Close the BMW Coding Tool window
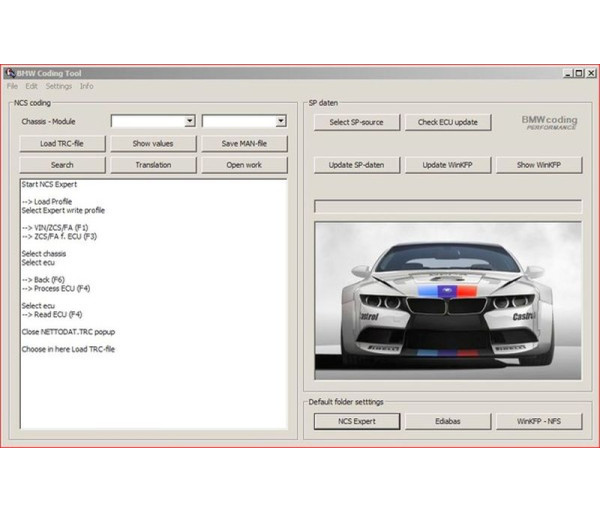 (589, 73)
